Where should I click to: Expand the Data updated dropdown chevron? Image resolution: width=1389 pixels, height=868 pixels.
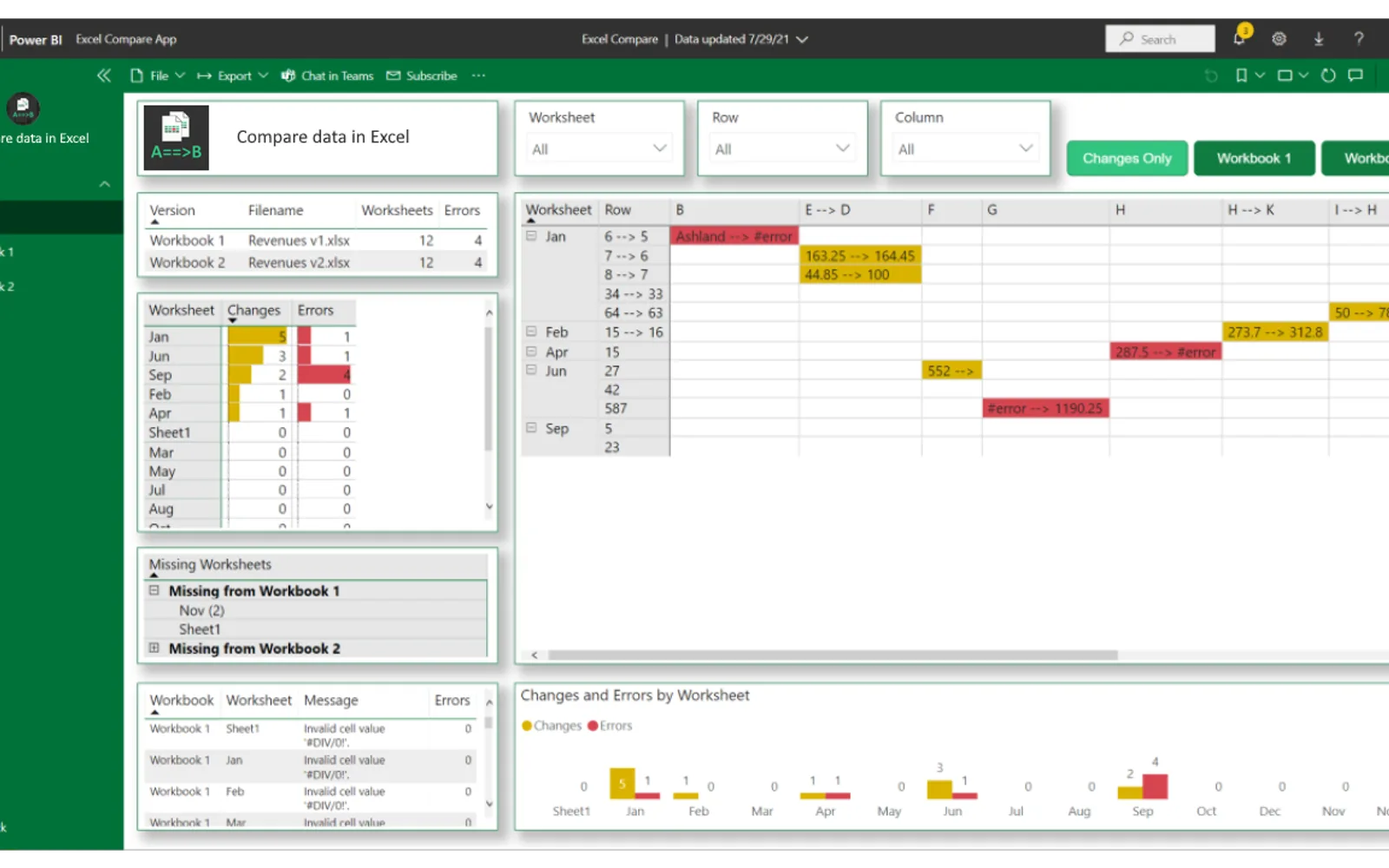[802, 39]
